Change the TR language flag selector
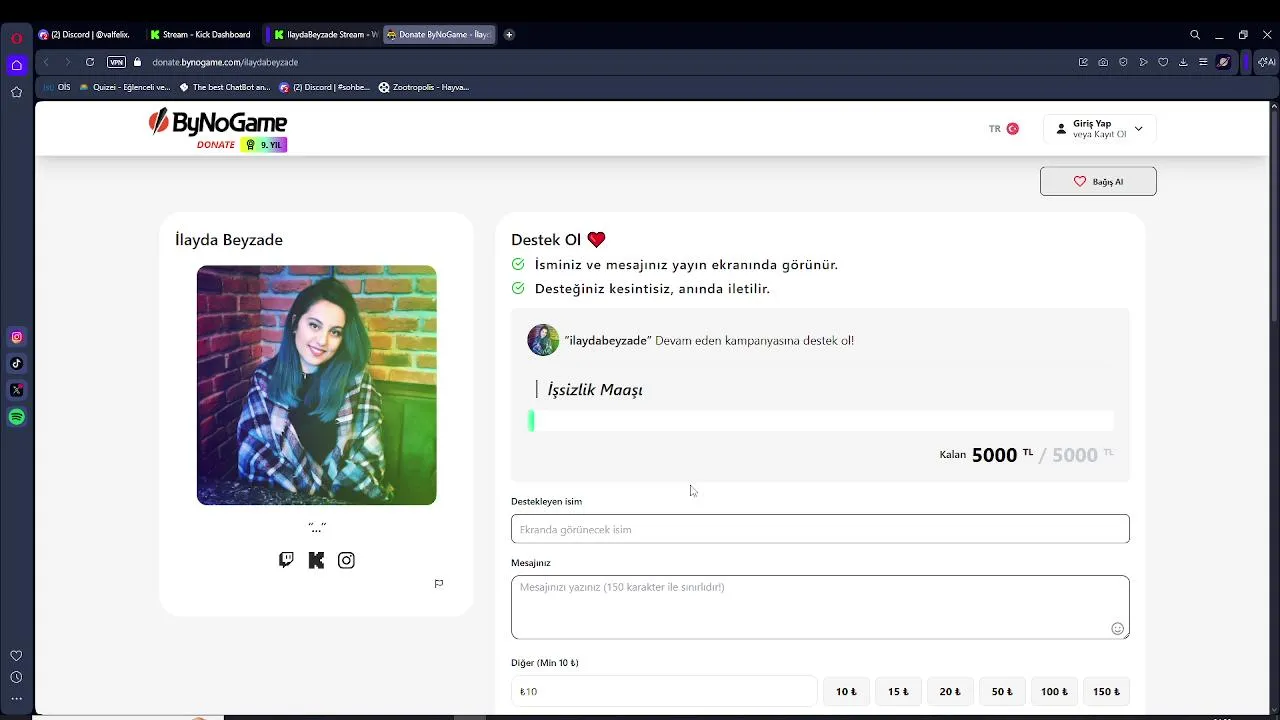The width and height of the screenshot is (1280, 720). tap(1003, 129)
